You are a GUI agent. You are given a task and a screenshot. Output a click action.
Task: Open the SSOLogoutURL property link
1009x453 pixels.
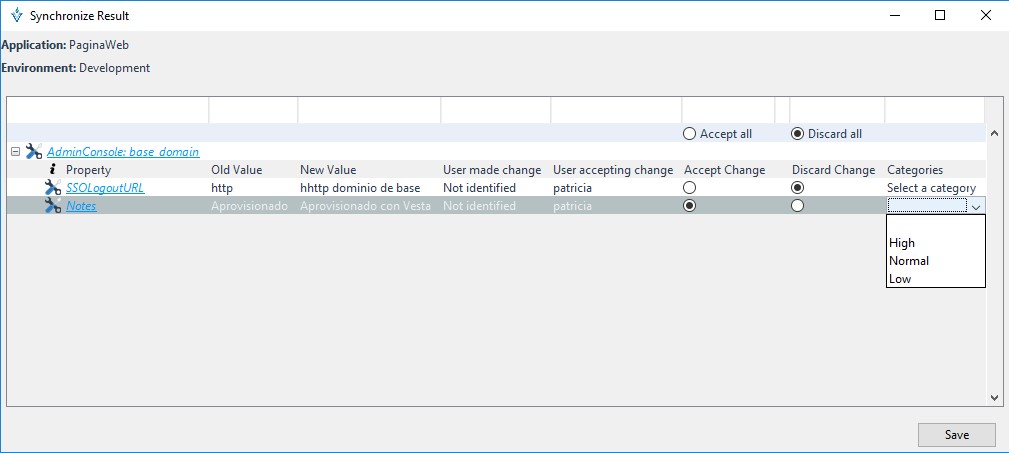coord(105,188)
